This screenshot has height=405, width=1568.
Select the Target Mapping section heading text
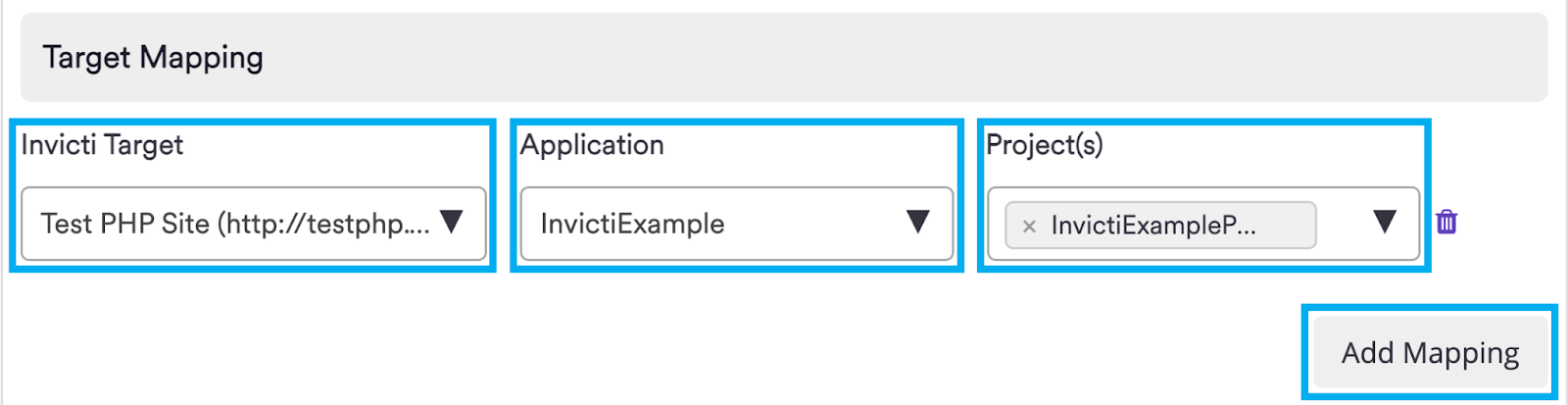point(153,58)
